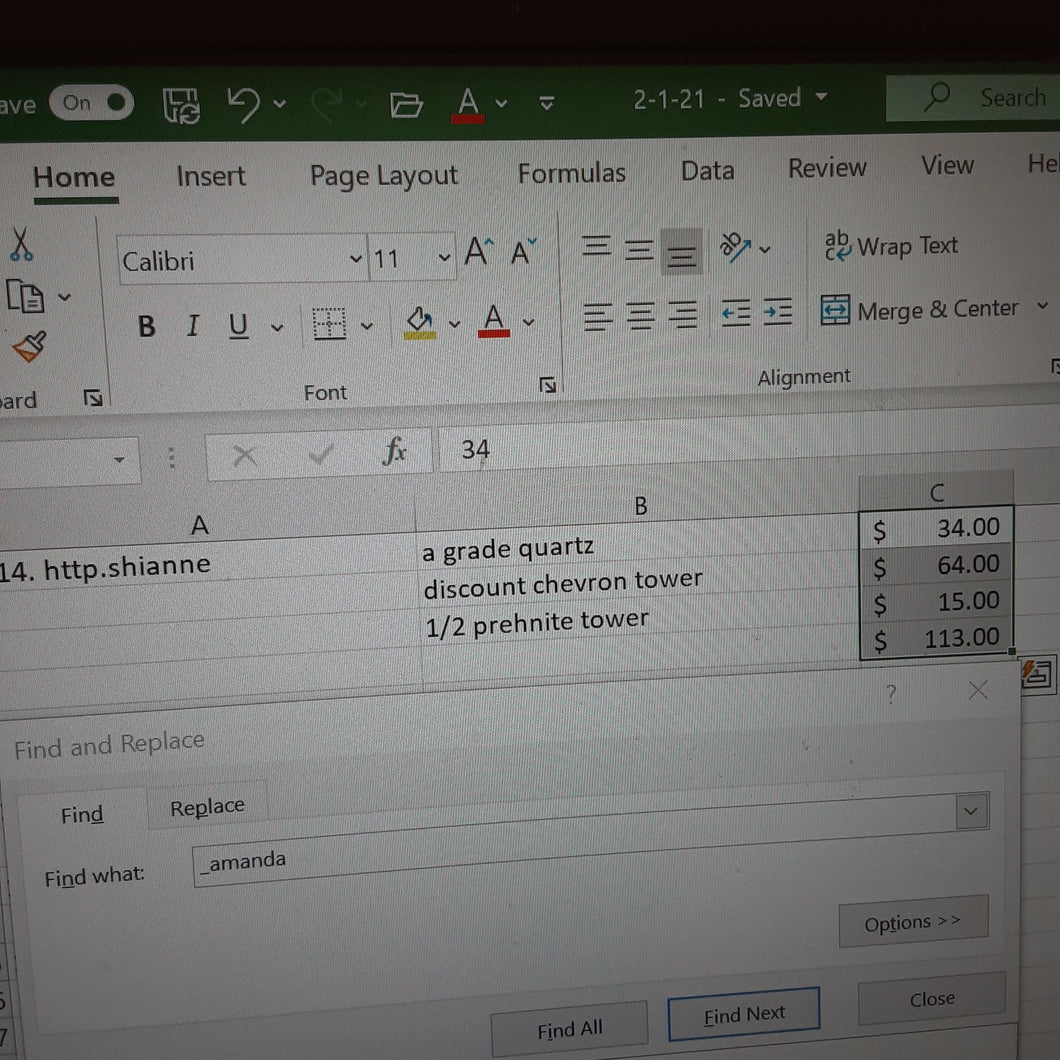Select column C header

click(936, 491)
